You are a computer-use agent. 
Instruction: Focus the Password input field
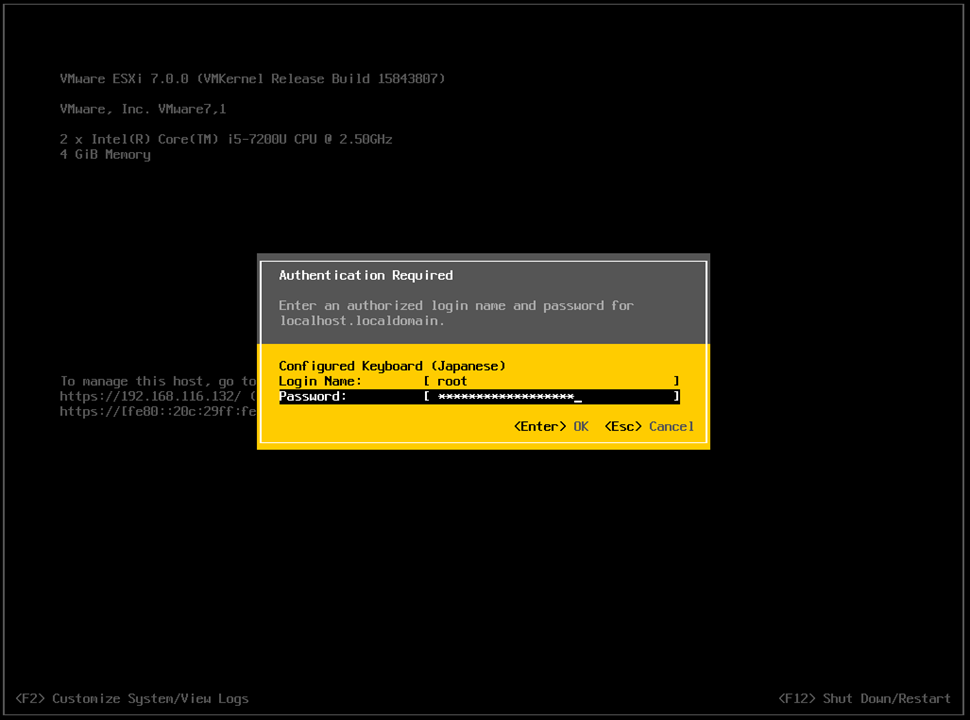(552, 396)
